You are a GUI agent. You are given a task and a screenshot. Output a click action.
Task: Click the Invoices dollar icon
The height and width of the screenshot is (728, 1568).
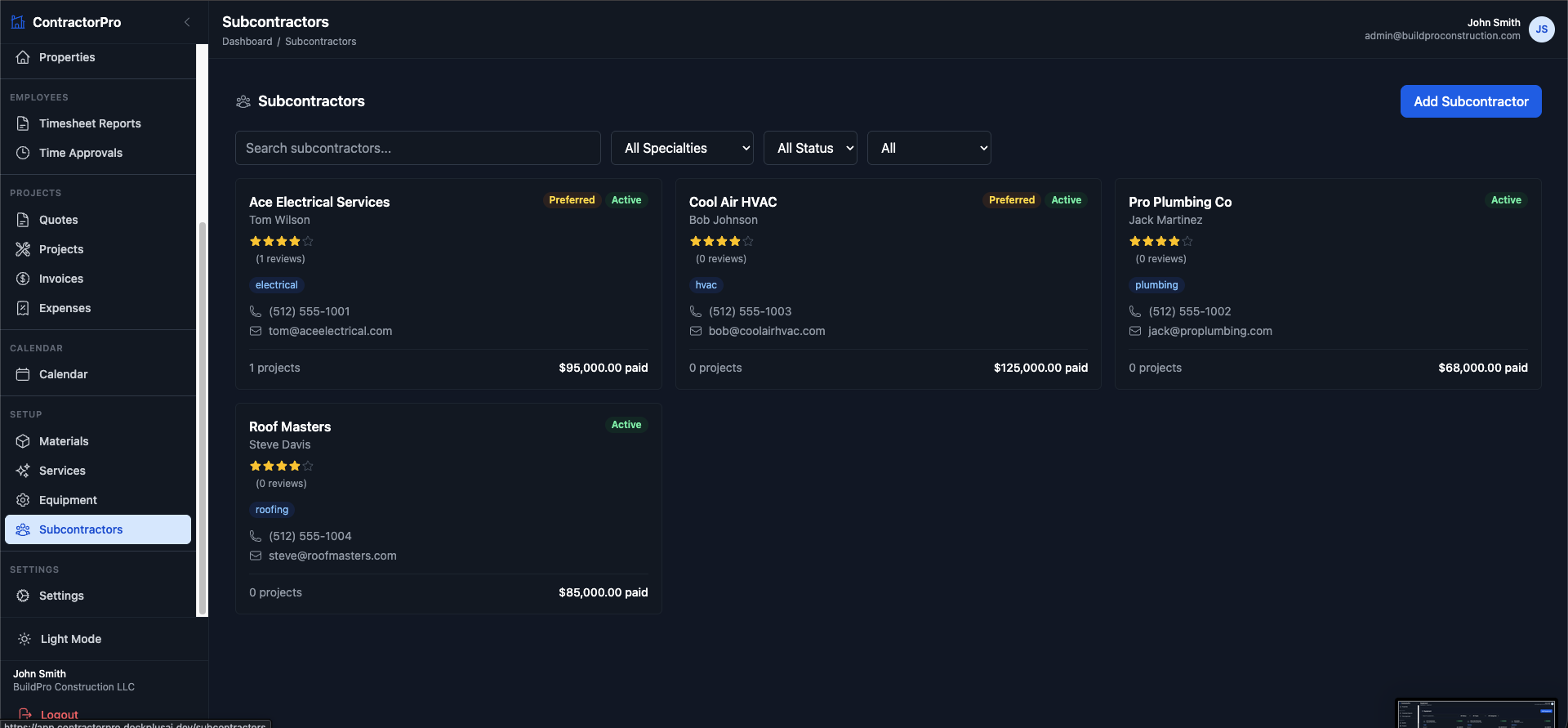[x=23, y=279]
